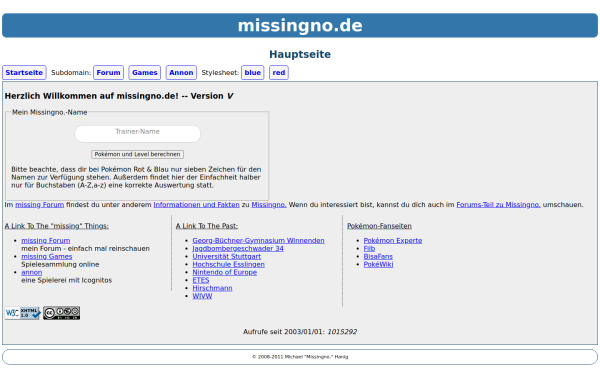Viewport: 600px width, 375px height.
Task: Visit the WIVW link
Action: click(x=202, y=296)
